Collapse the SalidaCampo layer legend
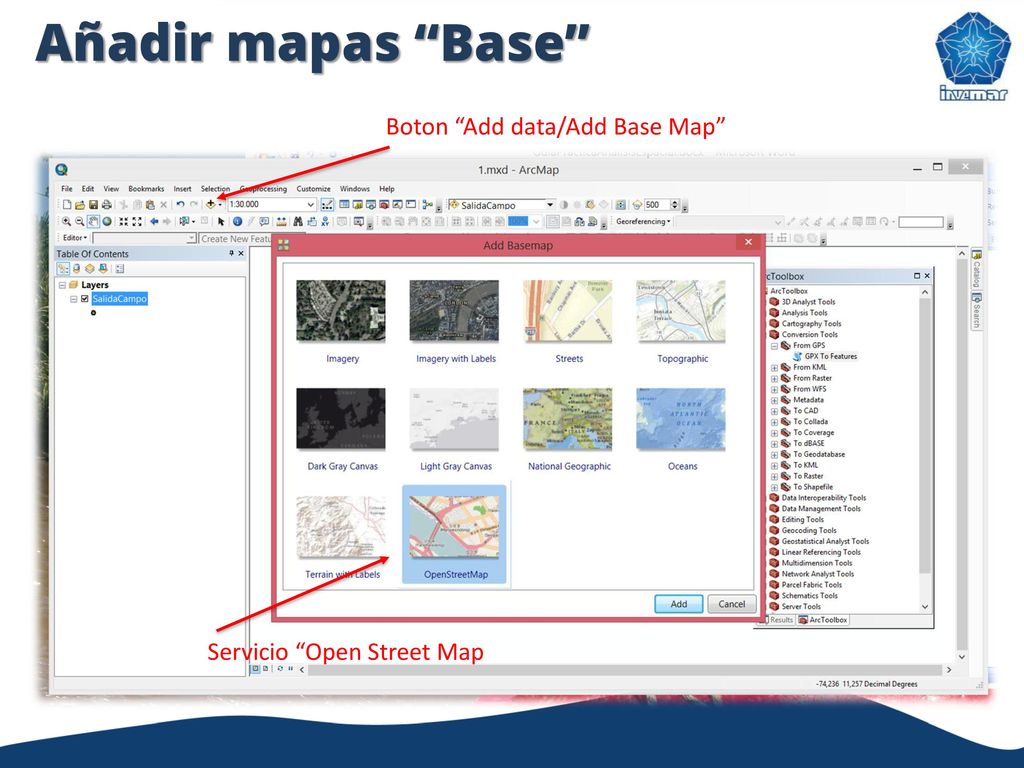1024x768 pixels. pos(74,299)
